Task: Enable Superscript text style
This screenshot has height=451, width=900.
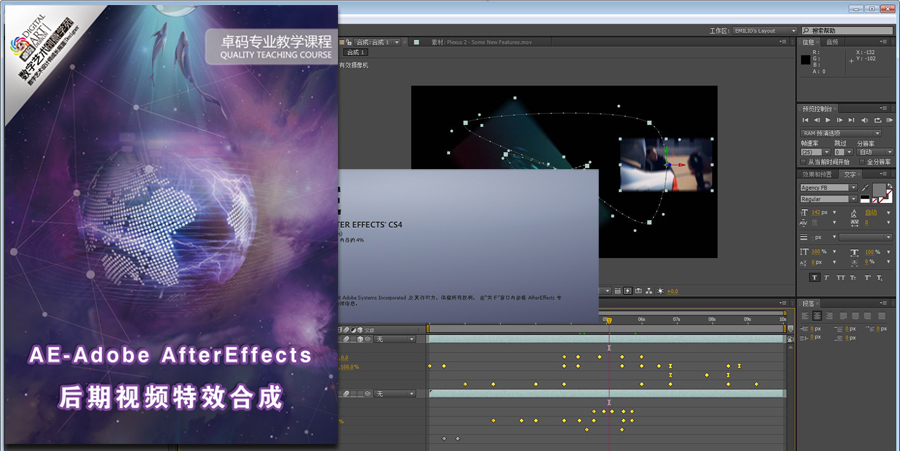Action: 867,277
